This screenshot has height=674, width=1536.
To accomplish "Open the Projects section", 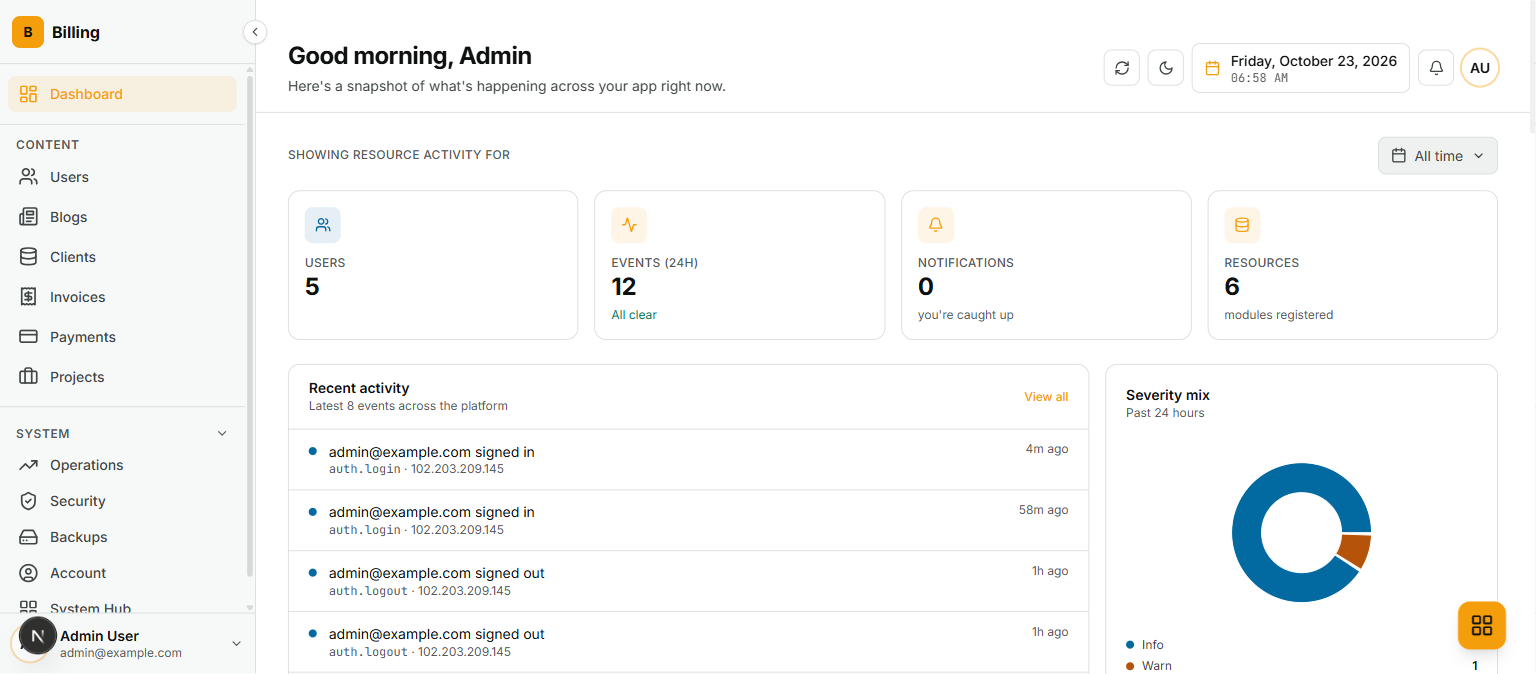I will [x=122, y=377].
